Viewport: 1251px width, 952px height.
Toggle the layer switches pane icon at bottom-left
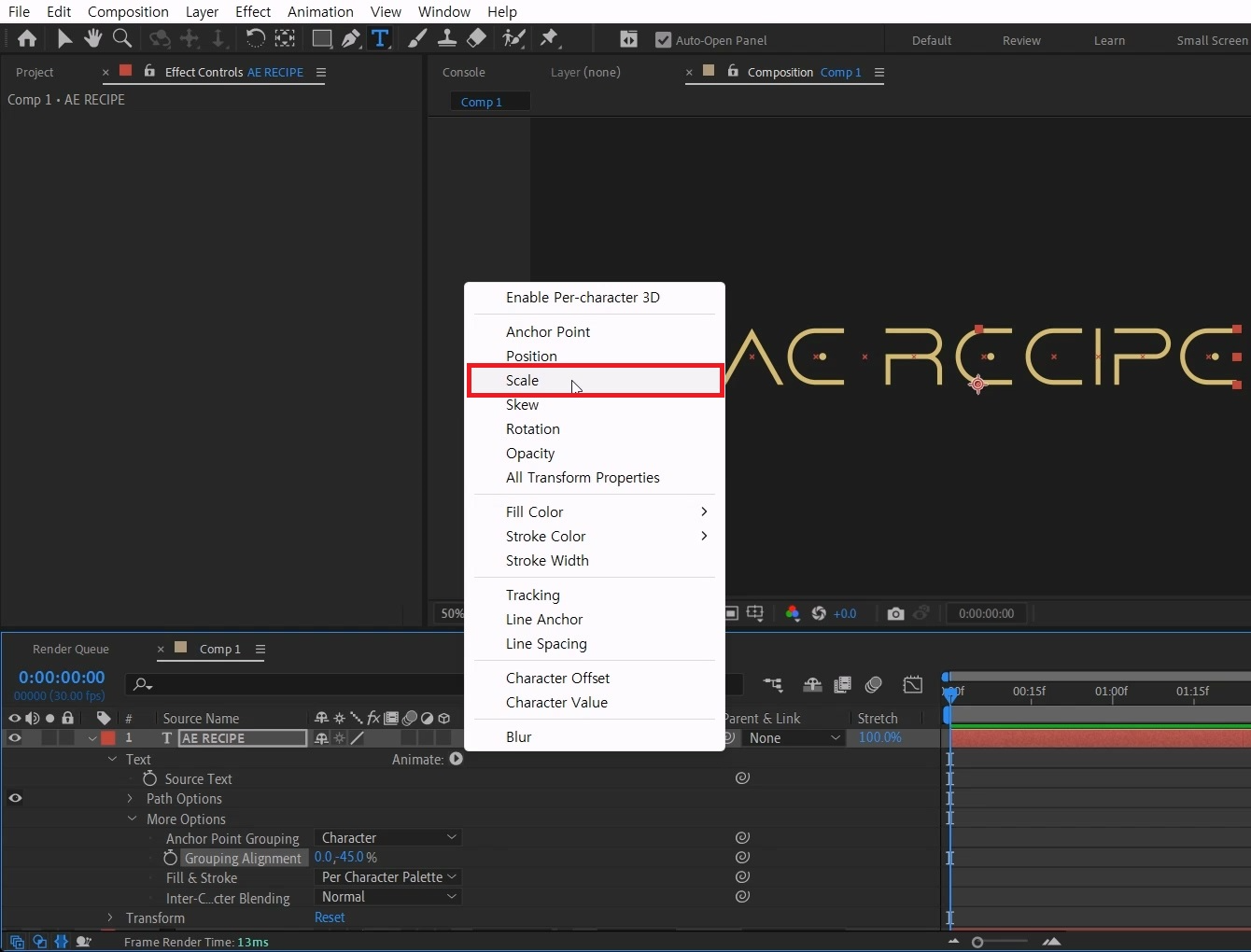(17, 942)
